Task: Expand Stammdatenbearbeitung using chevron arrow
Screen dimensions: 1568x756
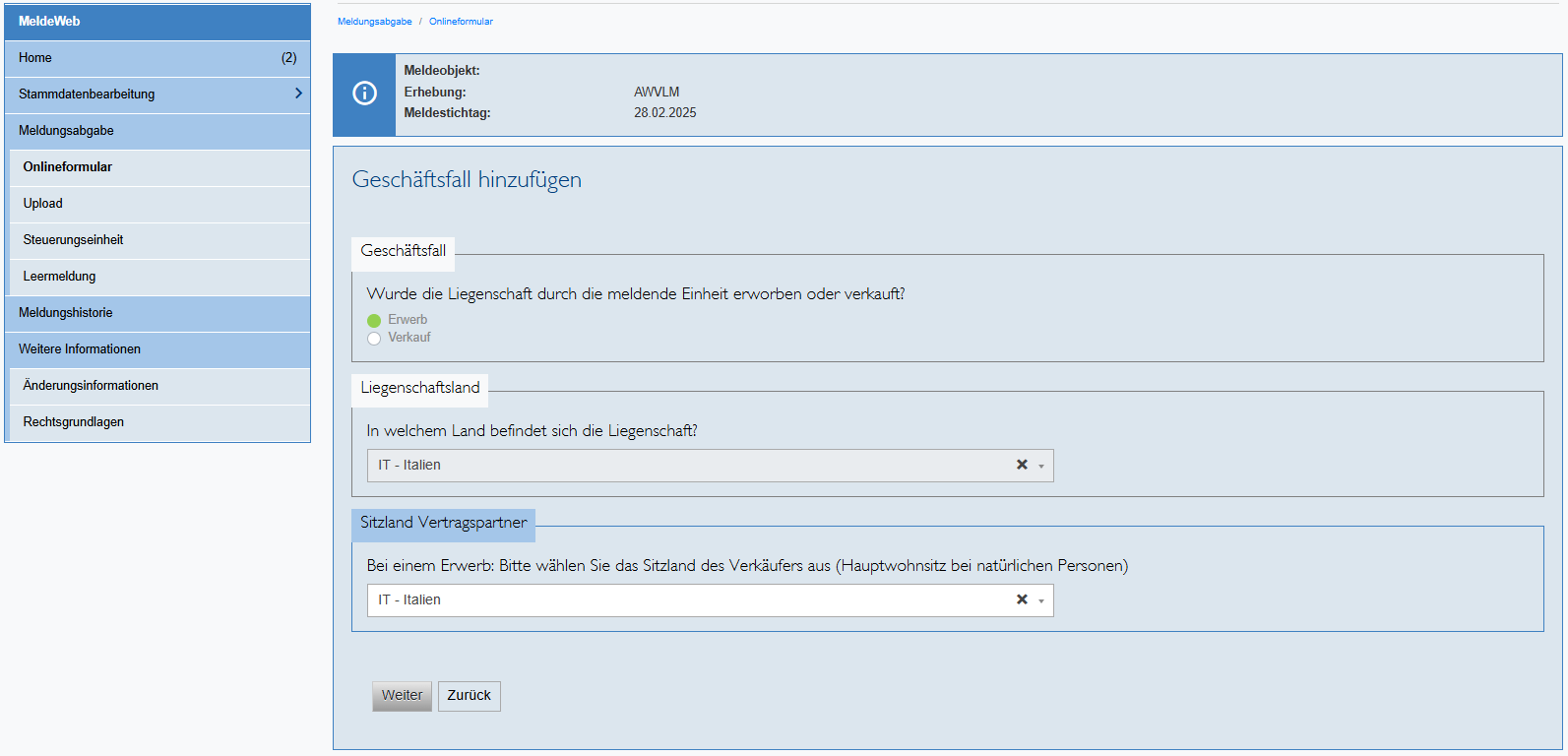Action: [298, 94]
